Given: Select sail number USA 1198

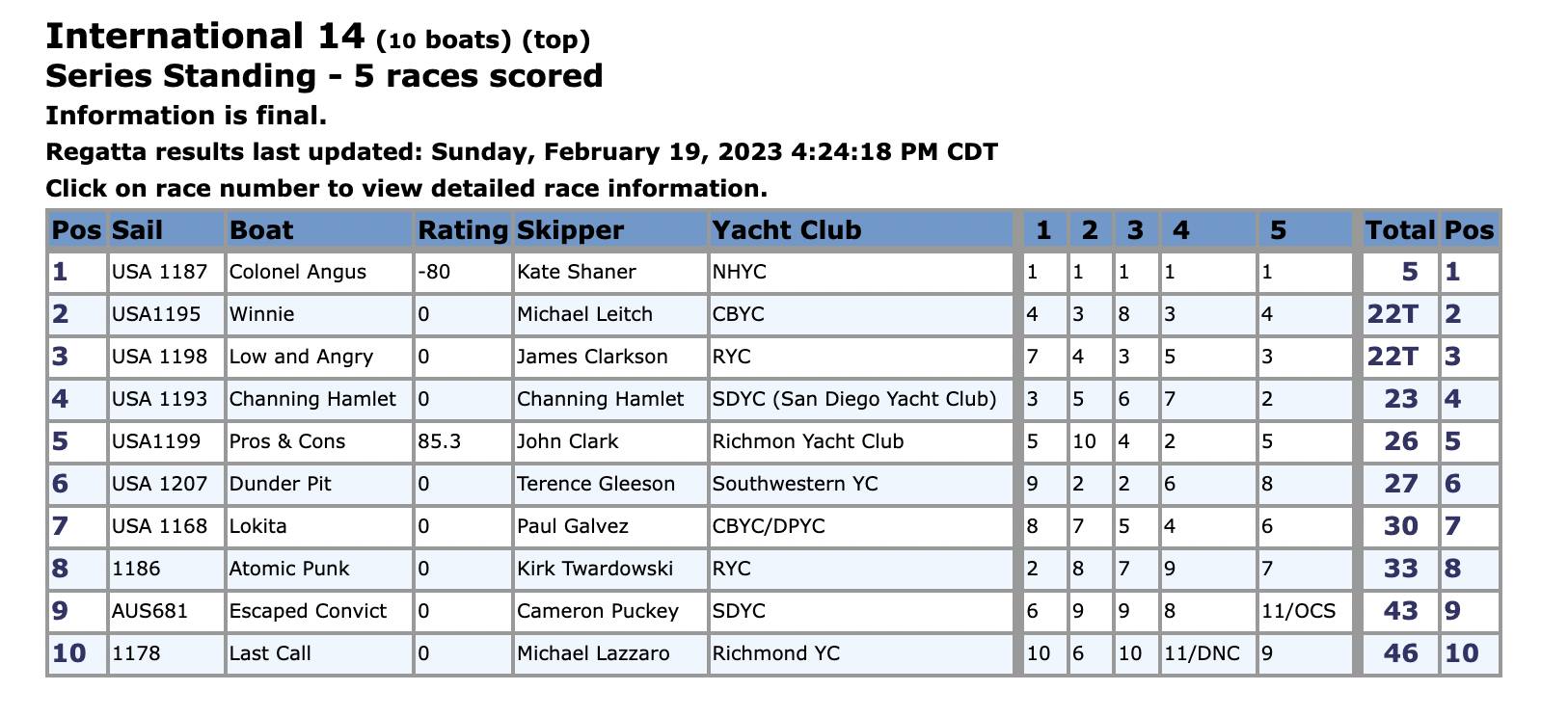Looking at the screenshot, I should click(159, 357).
